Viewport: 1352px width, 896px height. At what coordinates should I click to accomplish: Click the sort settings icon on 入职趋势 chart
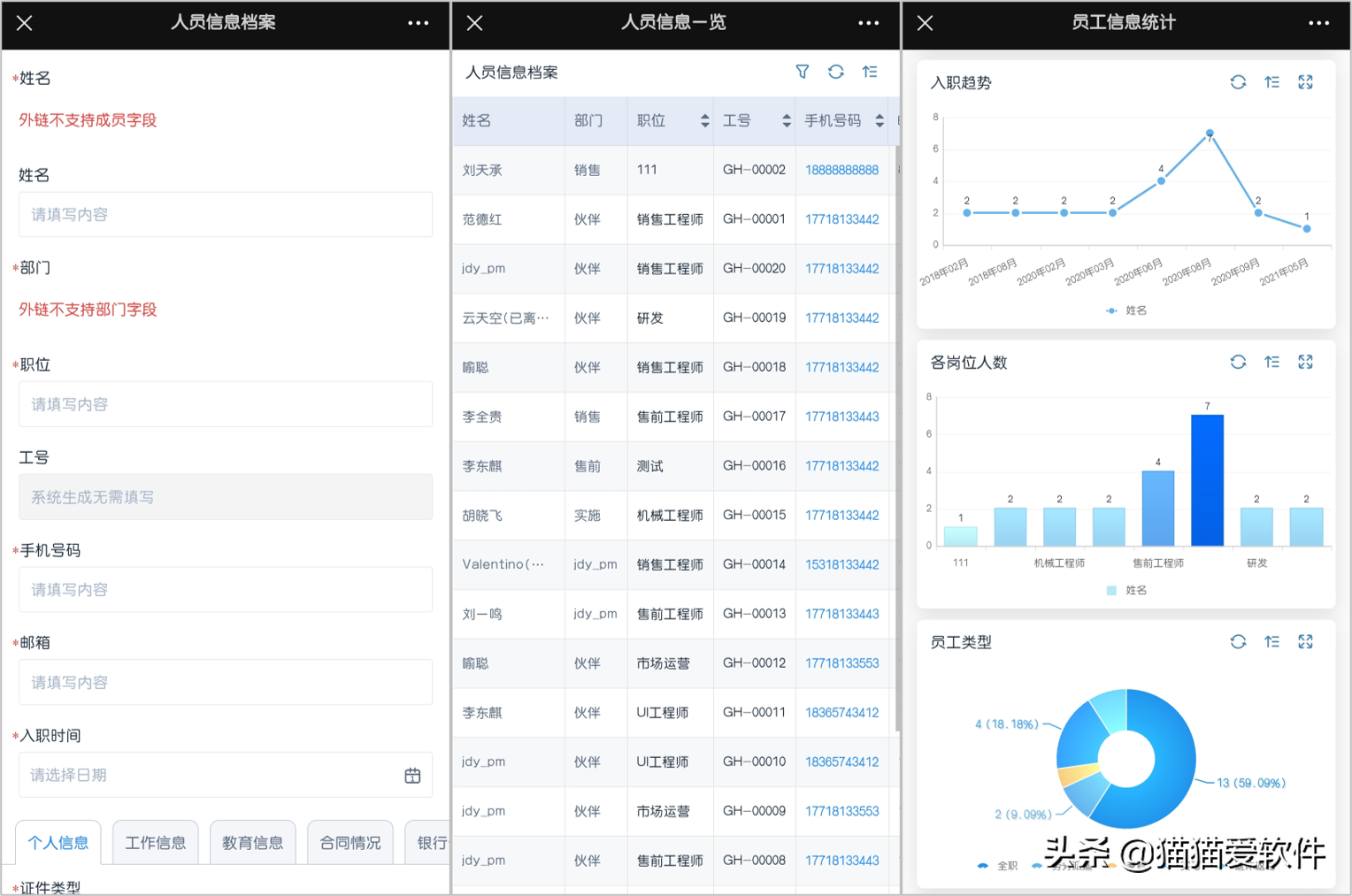(1271, 81)
